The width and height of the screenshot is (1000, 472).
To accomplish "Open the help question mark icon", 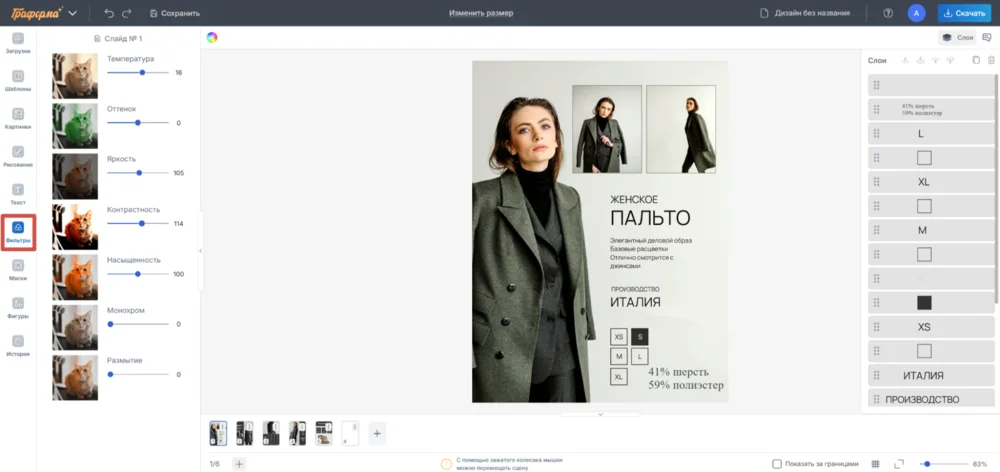I will point(888,13).
